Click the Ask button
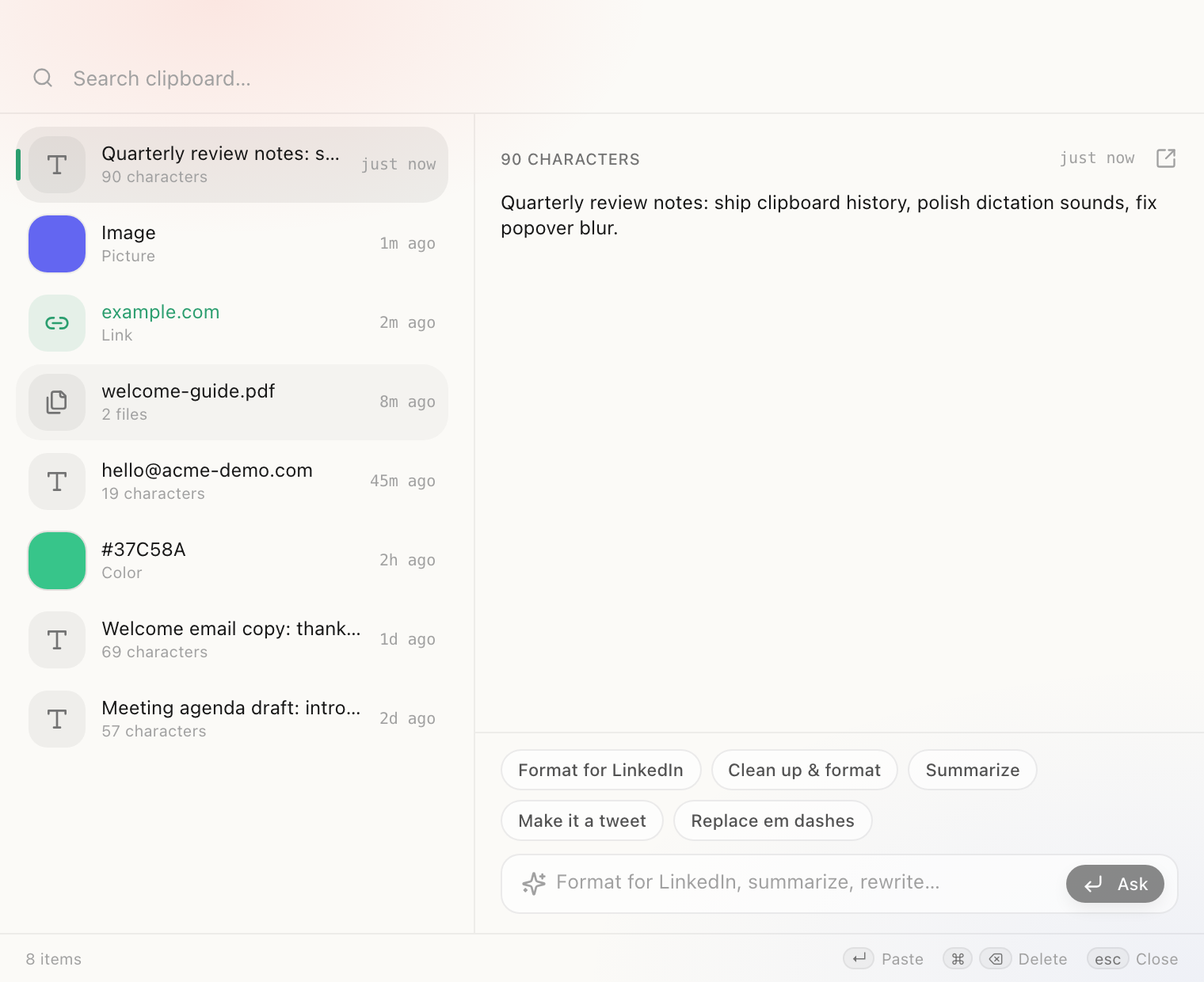The width and height of the screenshot is (1204, 982). click(1115, 884)
